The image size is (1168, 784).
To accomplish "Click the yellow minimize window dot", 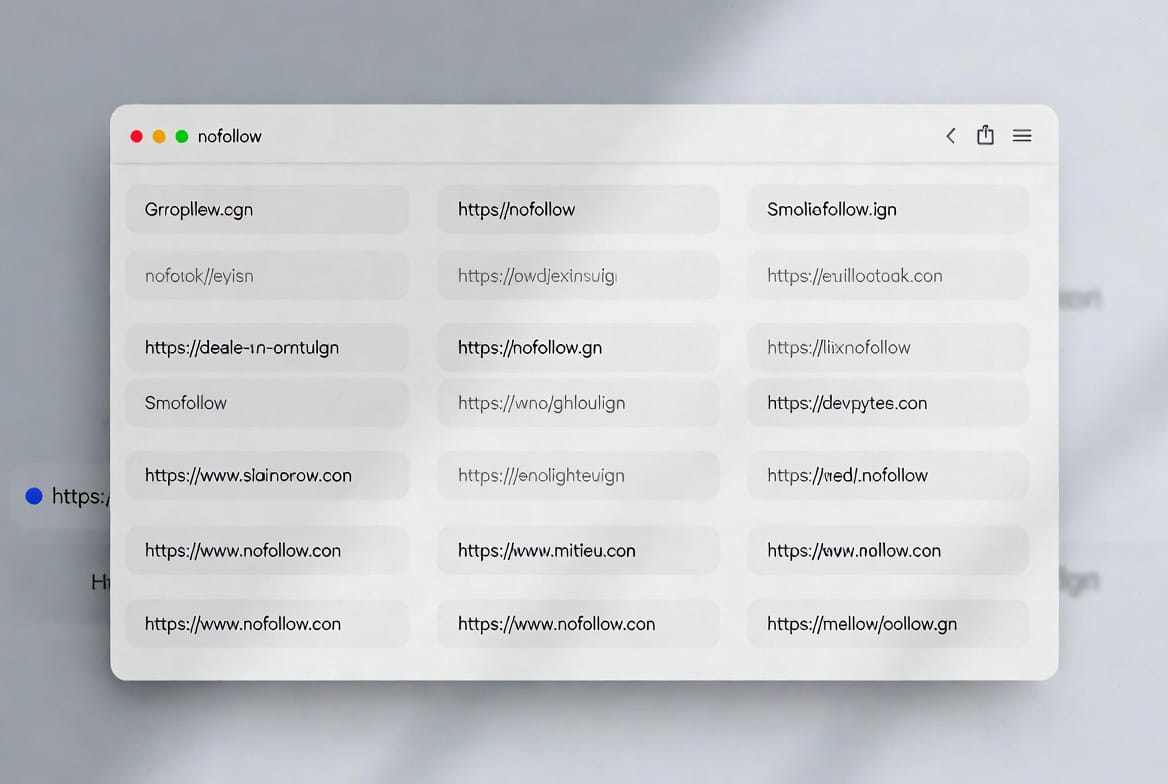I will point(159,136).
